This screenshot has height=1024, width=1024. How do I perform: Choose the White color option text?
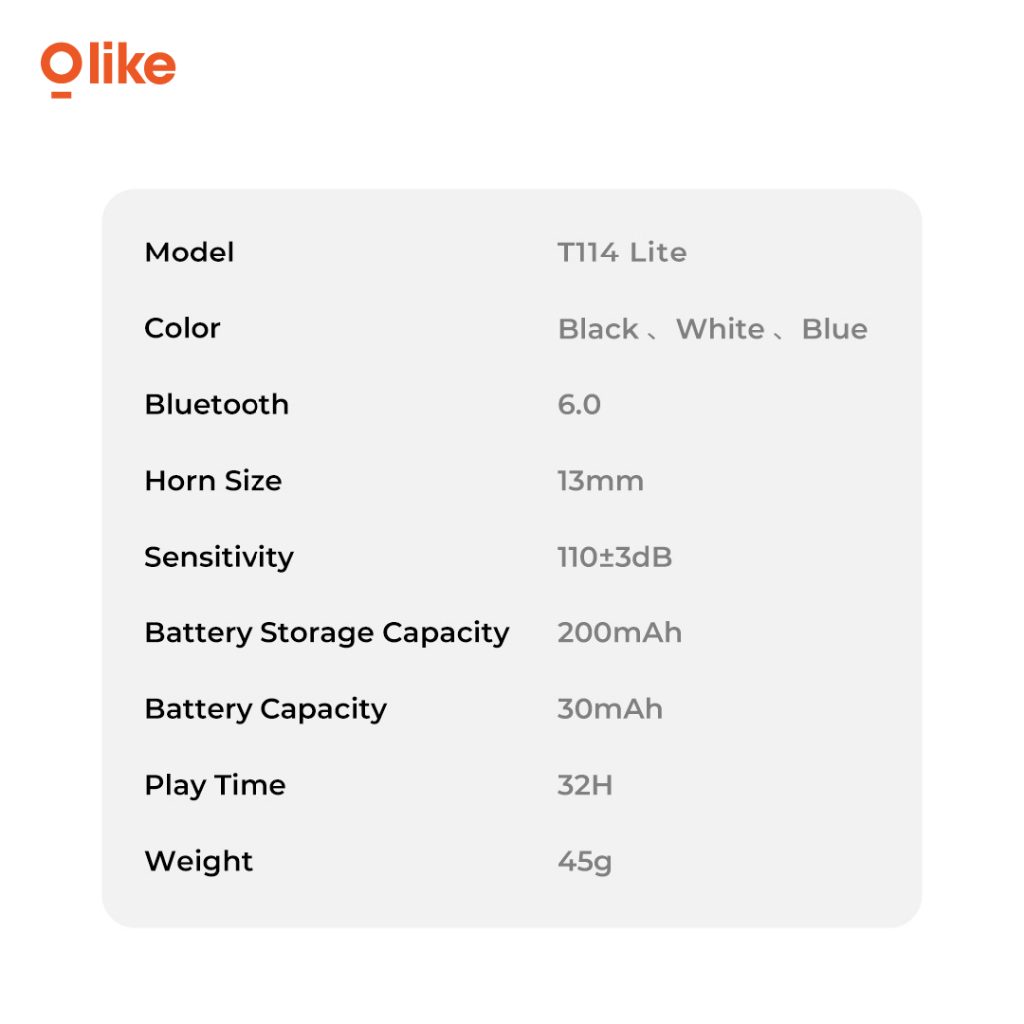pyautogui.click(x=720, y=329)
